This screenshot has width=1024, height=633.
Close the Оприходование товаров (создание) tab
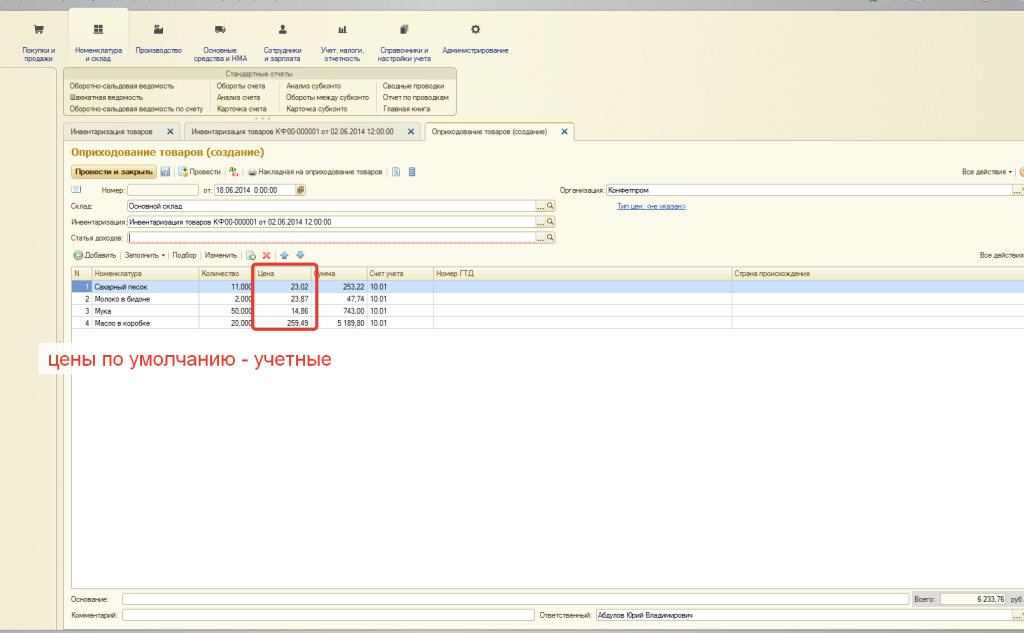click(x=564, y=131)
